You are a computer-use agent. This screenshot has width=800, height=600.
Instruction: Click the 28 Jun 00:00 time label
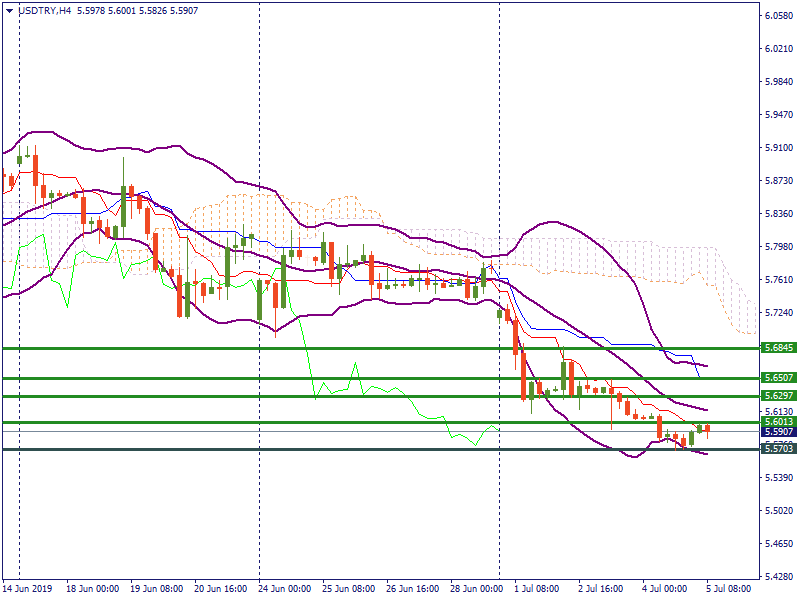pos(473,589)
